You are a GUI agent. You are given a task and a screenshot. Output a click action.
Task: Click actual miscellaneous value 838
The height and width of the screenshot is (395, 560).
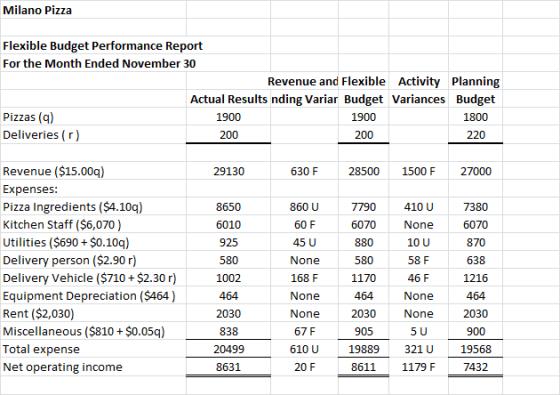point(229,332)
